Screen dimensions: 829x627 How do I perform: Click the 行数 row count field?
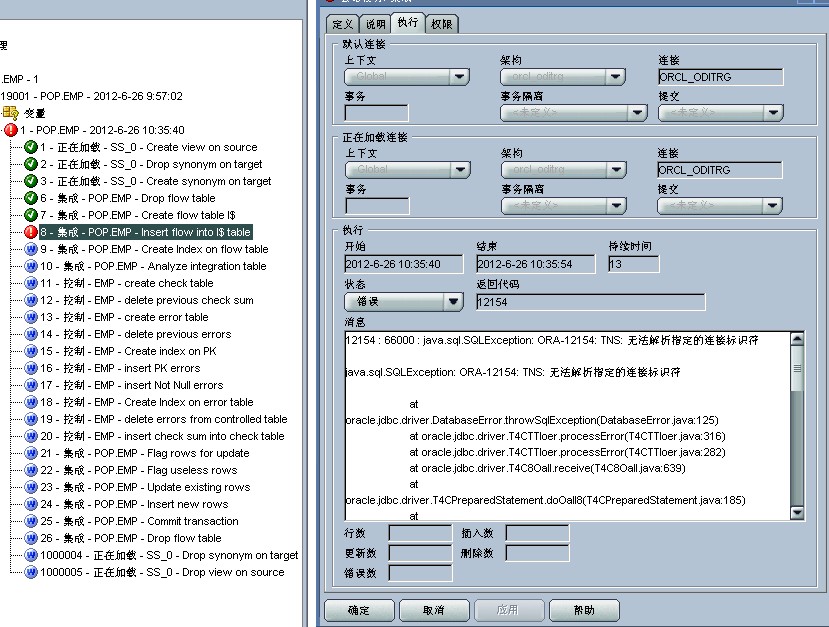point(420,533)
